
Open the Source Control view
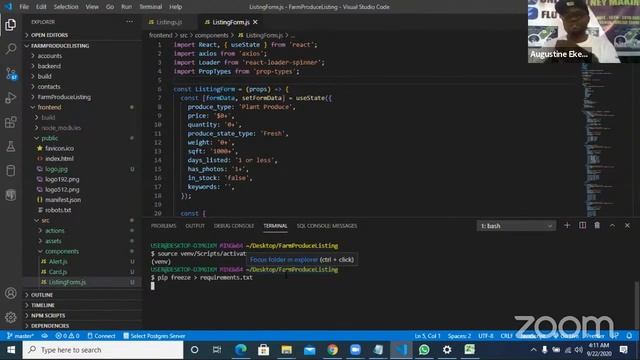tap(11, 73)
